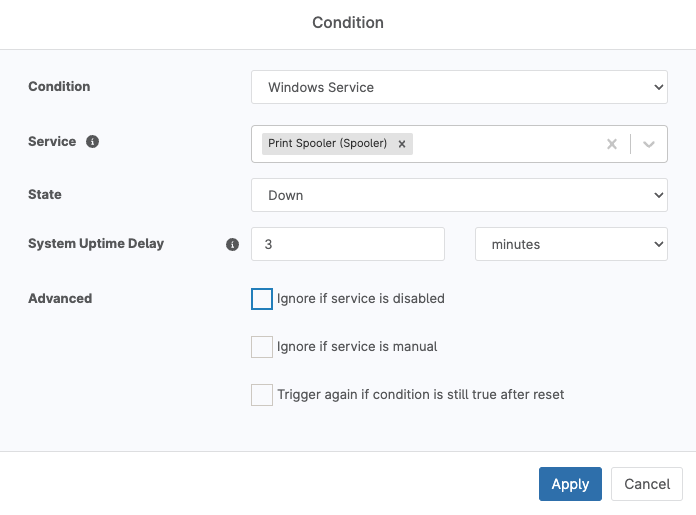The image size is (696, 515).
Task: Open the minutes time unit dropdown
Action: click(571, 244)
